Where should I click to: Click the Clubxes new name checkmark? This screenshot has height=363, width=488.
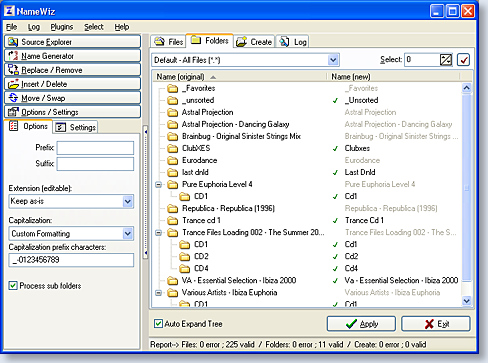[x=335, y=148]
